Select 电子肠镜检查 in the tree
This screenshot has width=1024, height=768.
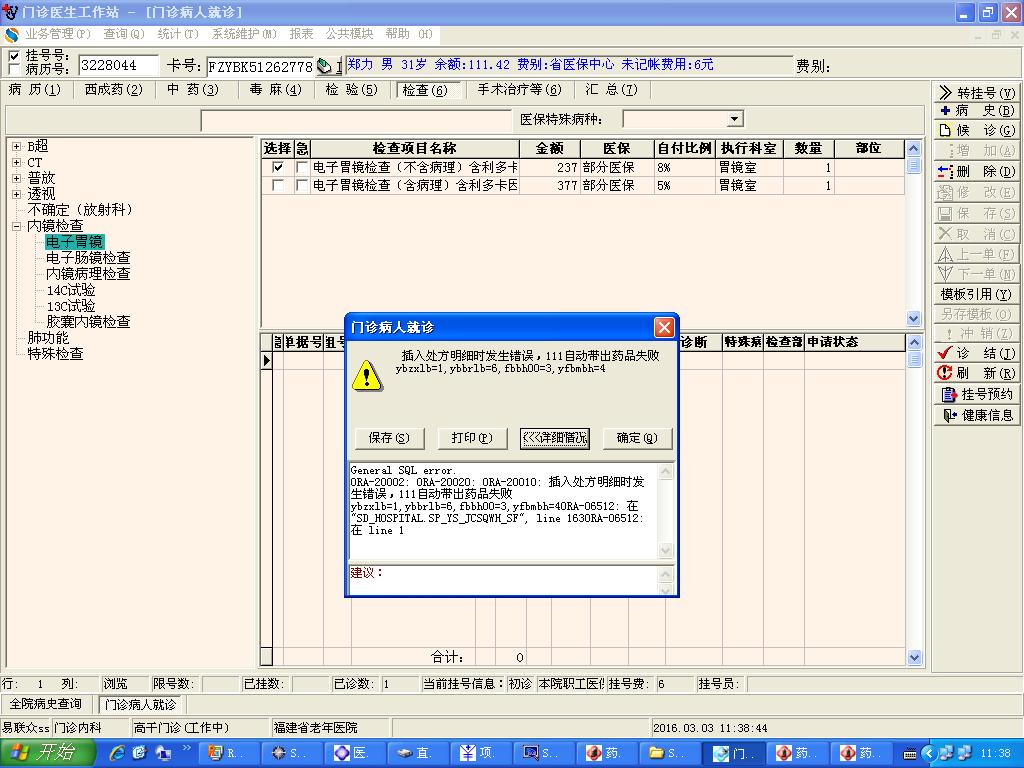point(88,258)
